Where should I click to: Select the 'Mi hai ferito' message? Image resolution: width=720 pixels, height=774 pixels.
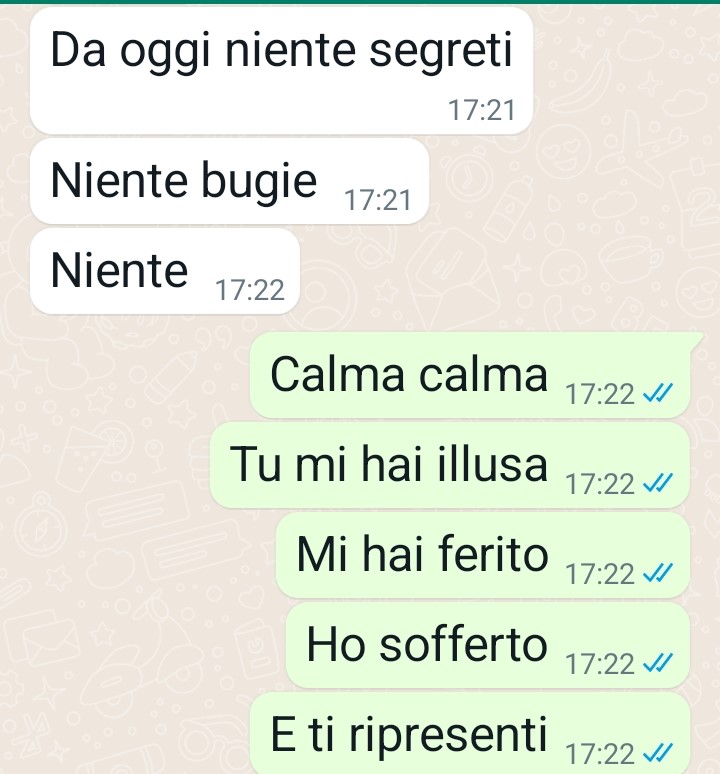point(483,555)
